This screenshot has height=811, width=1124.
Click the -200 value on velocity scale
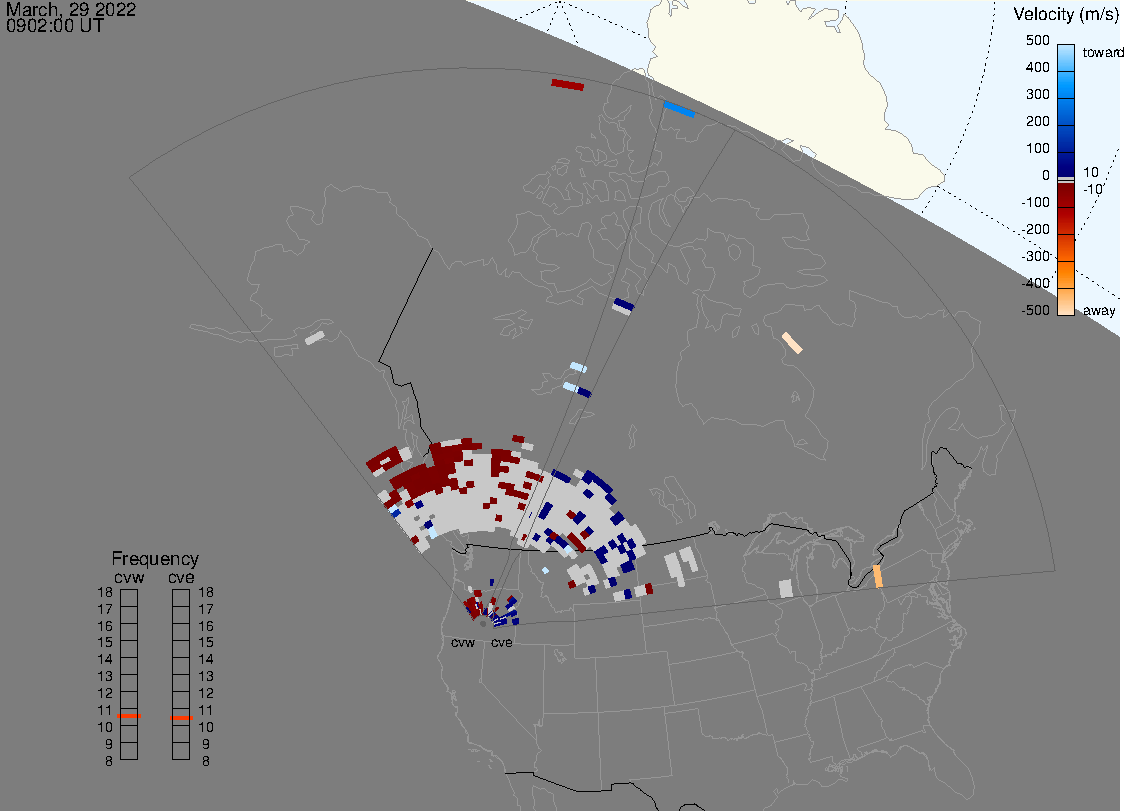1035,229
